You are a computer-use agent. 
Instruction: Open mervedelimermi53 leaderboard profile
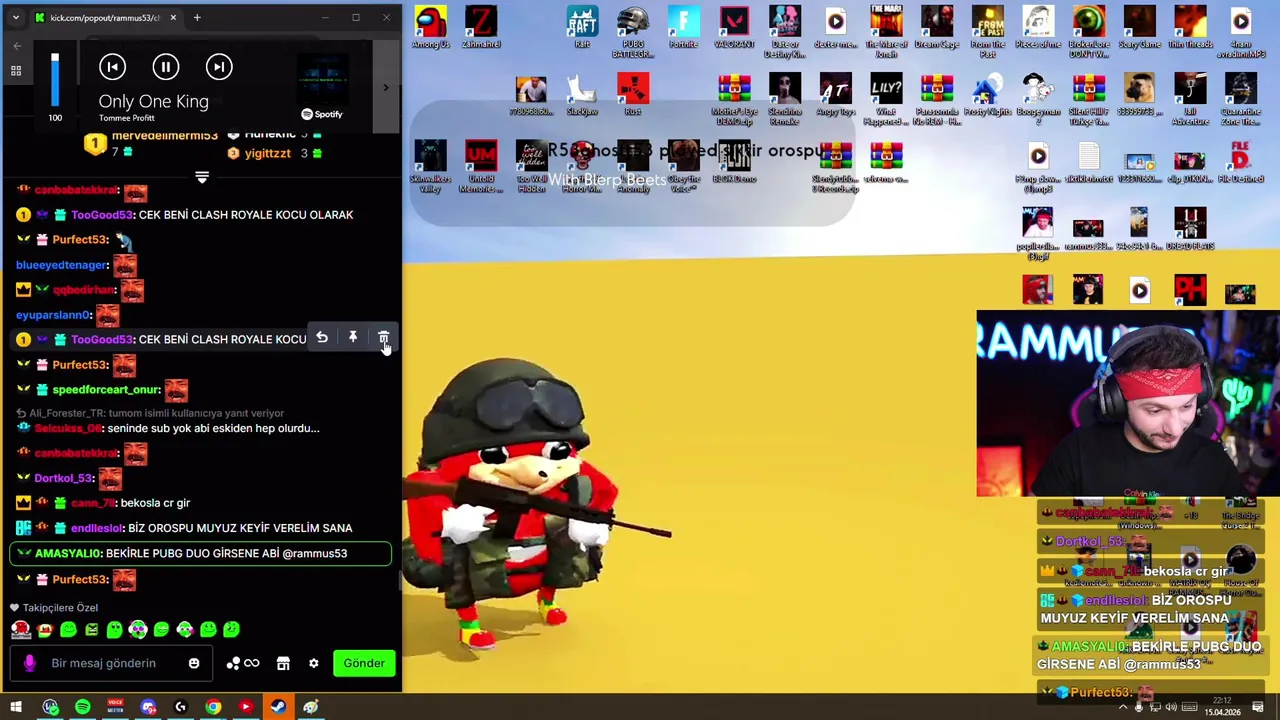coord(164,135)
